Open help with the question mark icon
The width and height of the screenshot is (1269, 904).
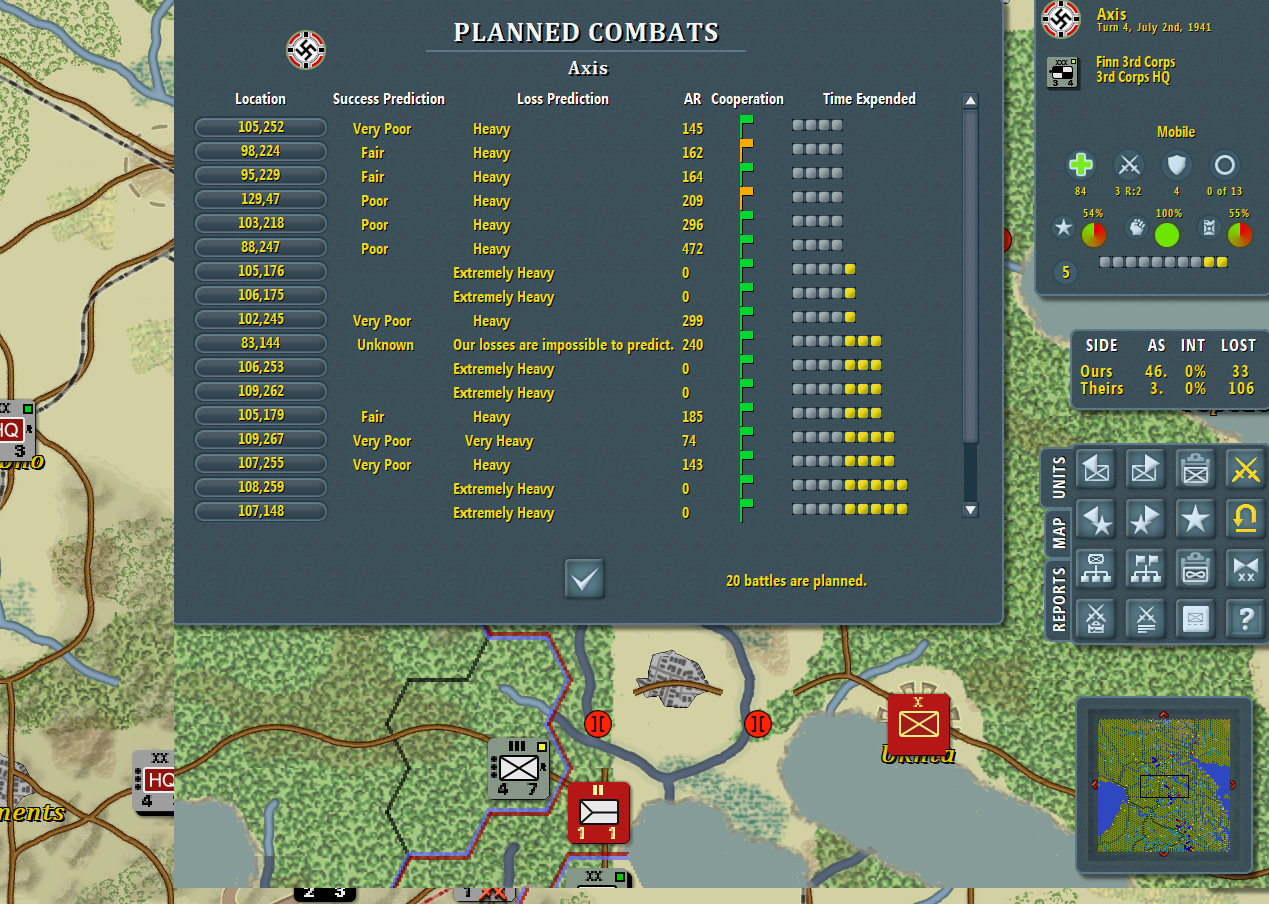1245,619
